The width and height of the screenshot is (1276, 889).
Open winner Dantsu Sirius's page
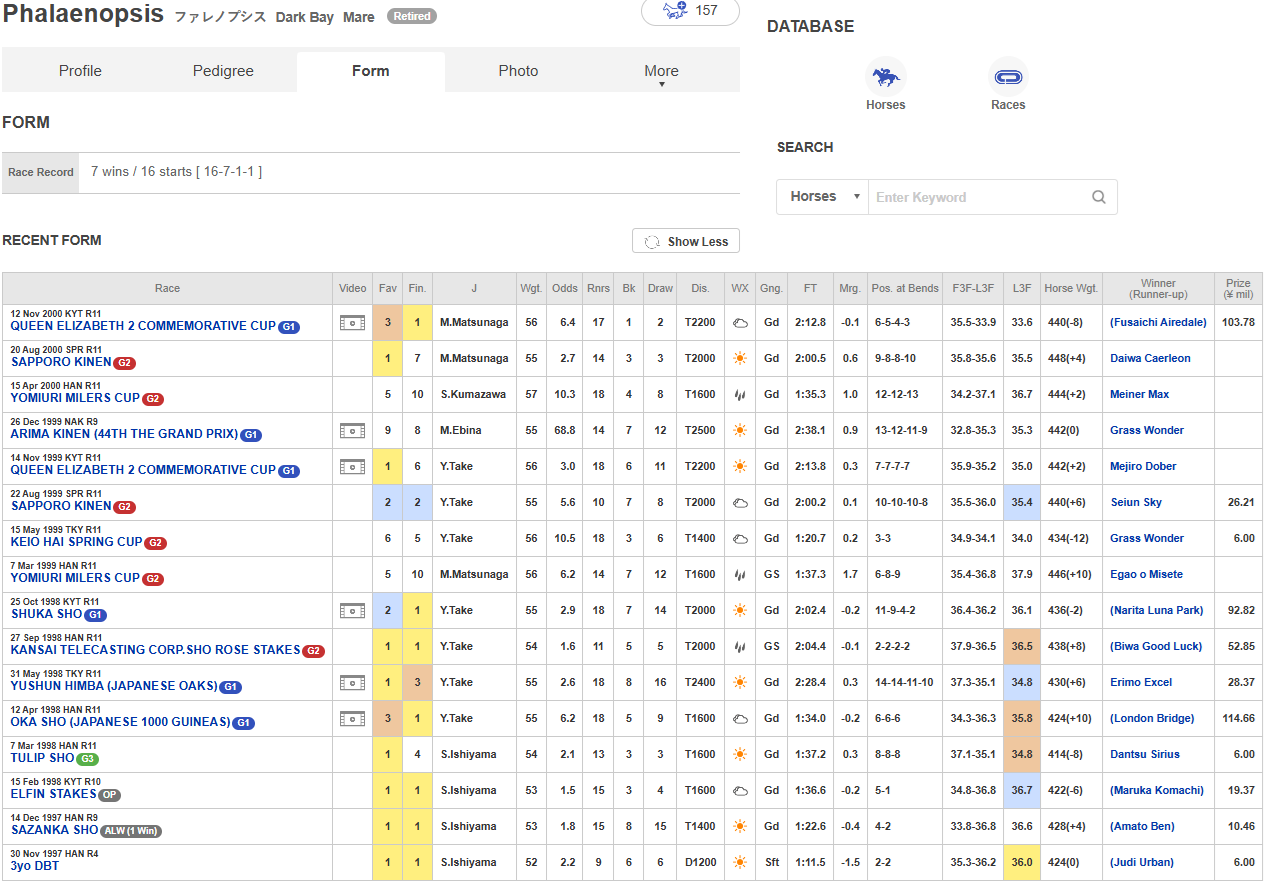coord(1145,754)
